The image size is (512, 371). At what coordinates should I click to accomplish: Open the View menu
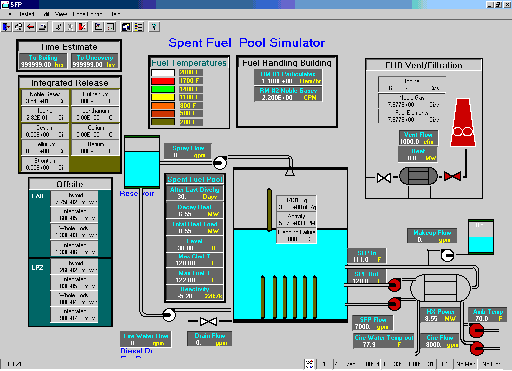61,14
